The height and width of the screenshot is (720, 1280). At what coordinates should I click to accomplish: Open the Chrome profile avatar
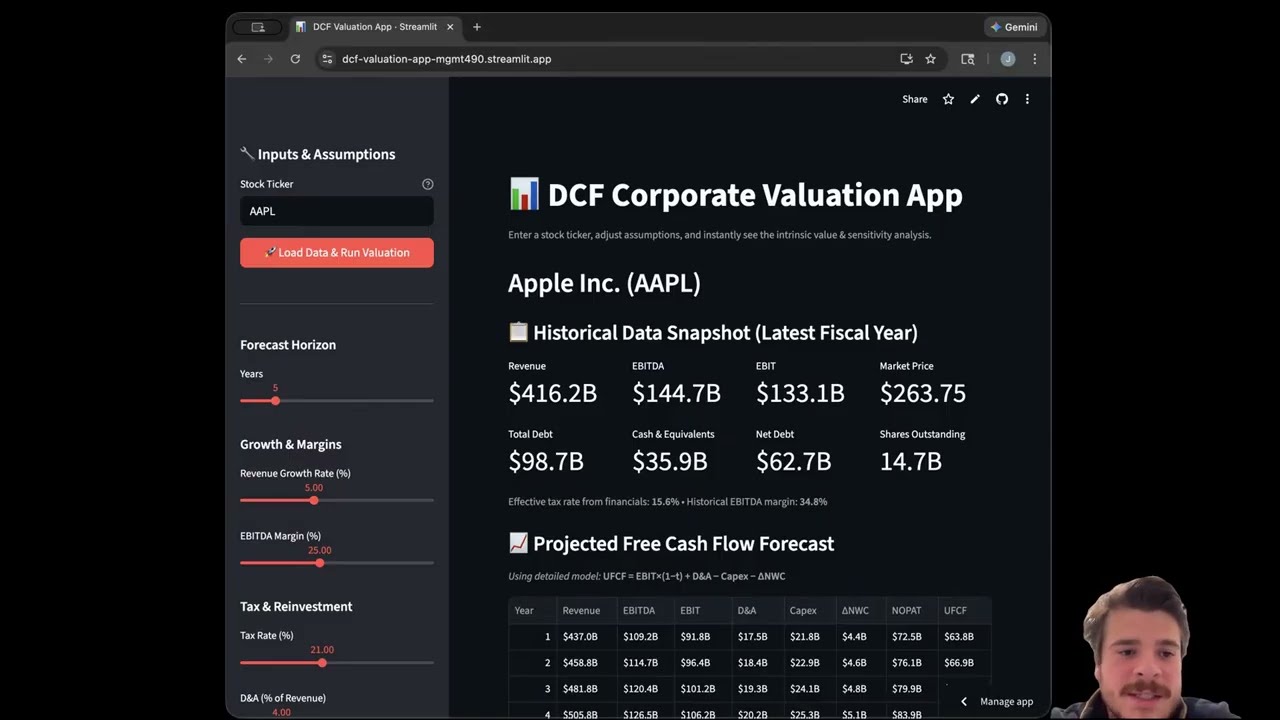1007,59
